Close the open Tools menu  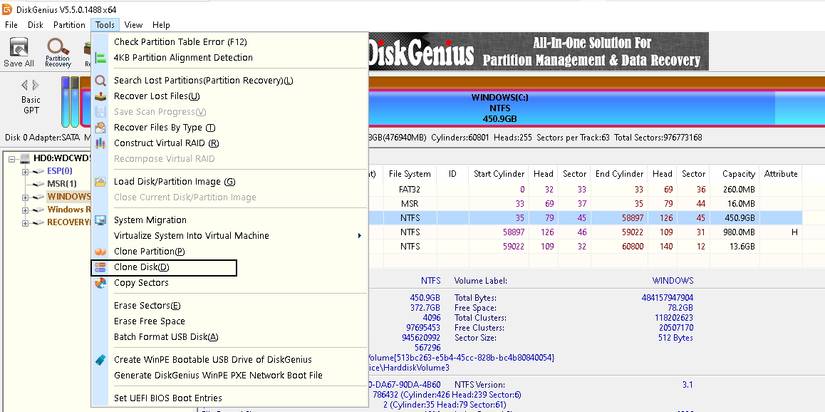(105, 25)
